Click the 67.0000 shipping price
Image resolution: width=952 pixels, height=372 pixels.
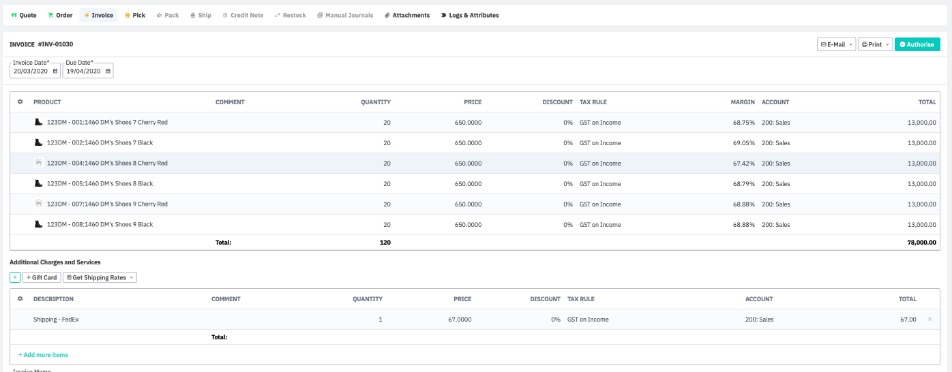point(459,319)
